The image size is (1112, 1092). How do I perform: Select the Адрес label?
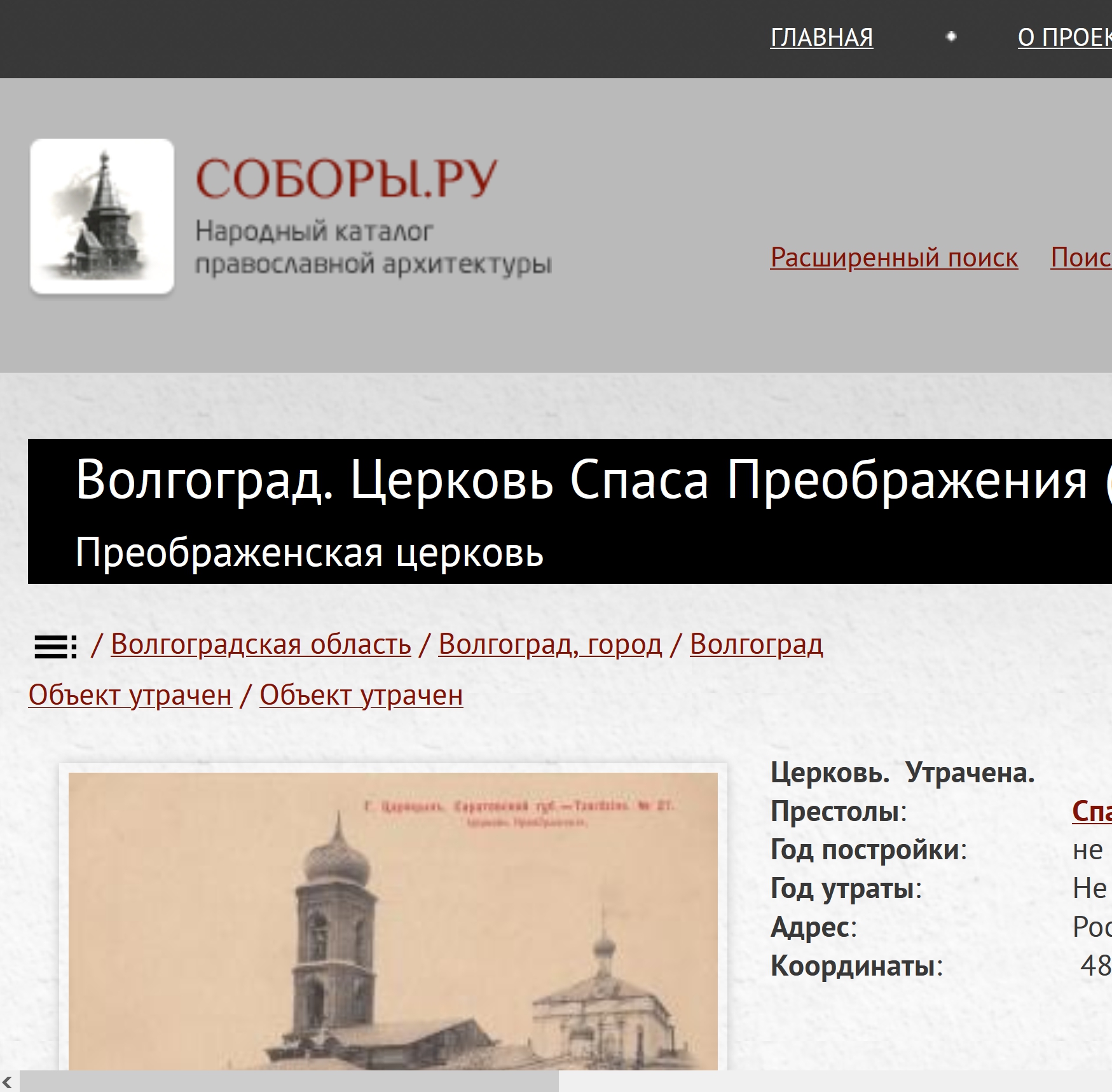pos(814,927)
